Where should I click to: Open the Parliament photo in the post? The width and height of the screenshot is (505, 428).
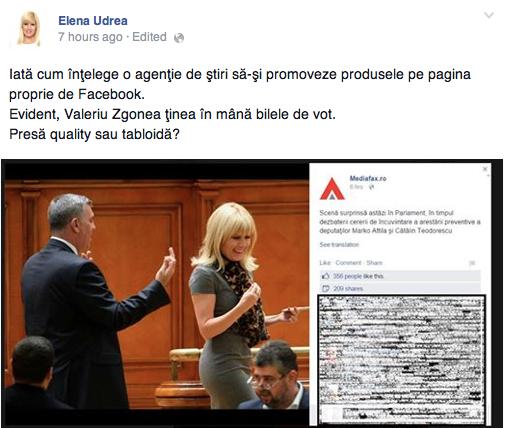click(x=157, y=294)
